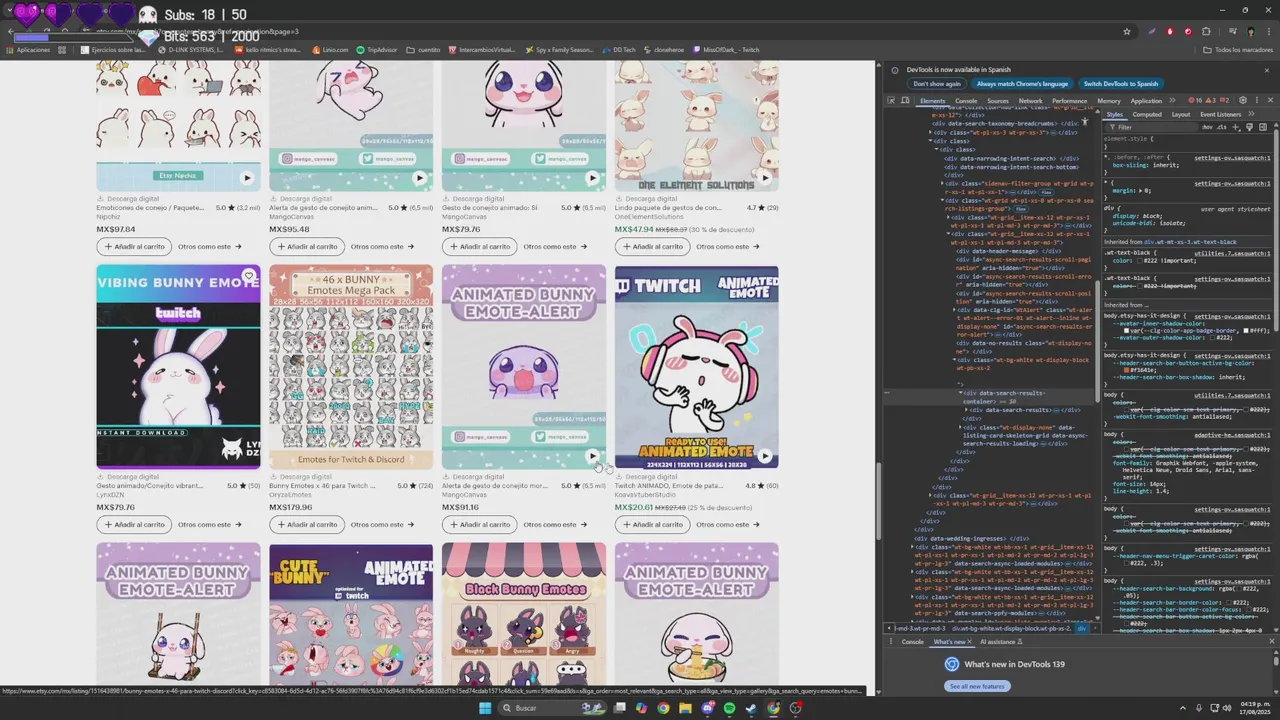Viewport: 1280px width, 720px height.
Task: Open the DevTools settings gear
Action: (x=1243, y=101)
